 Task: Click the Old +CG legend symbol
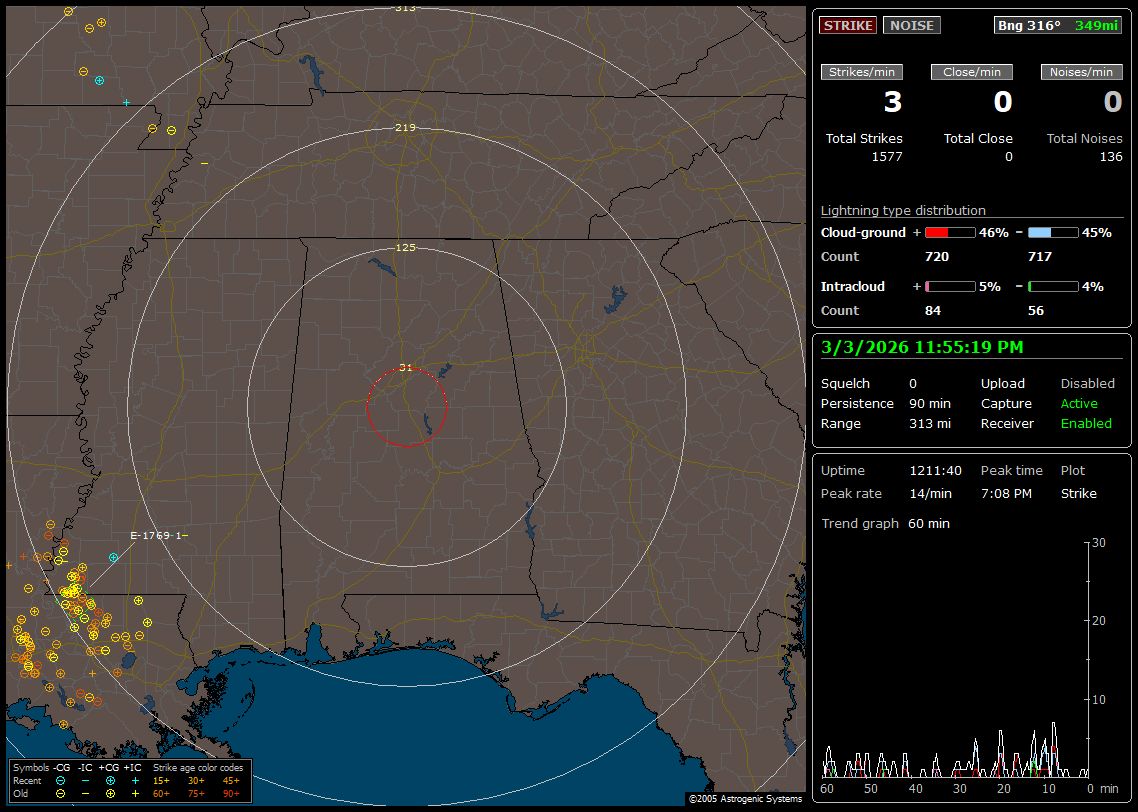pos(110,793)
